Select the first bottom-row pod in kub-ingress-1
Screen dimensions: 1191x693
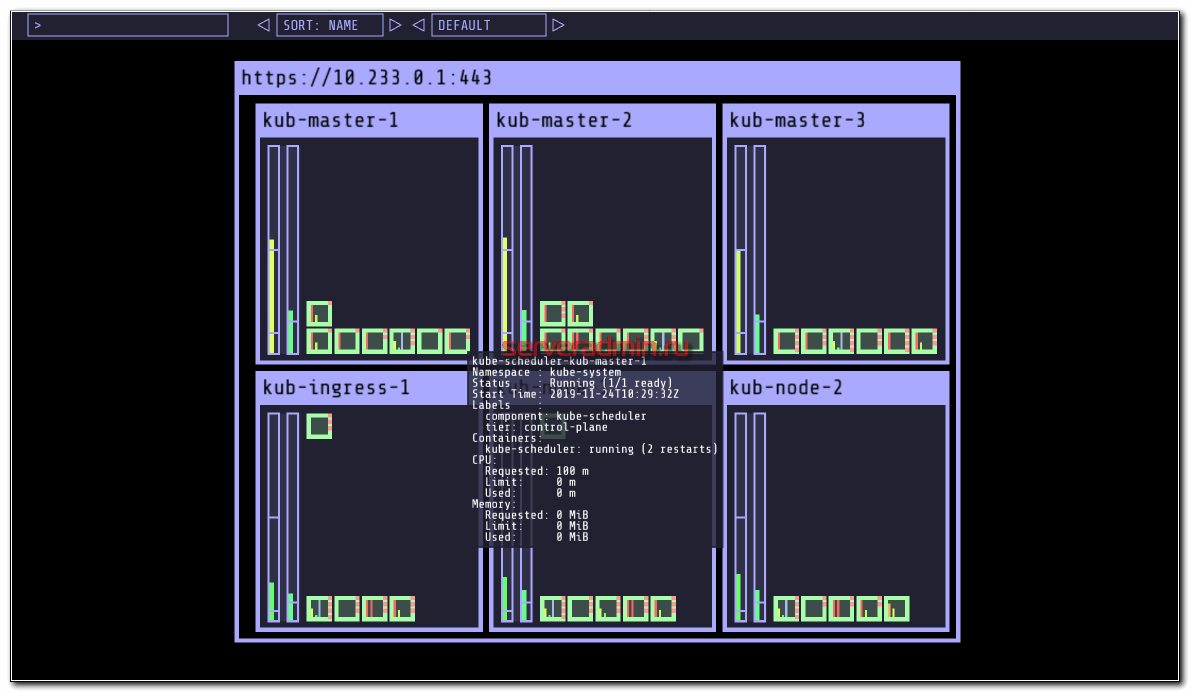[319, 608]
